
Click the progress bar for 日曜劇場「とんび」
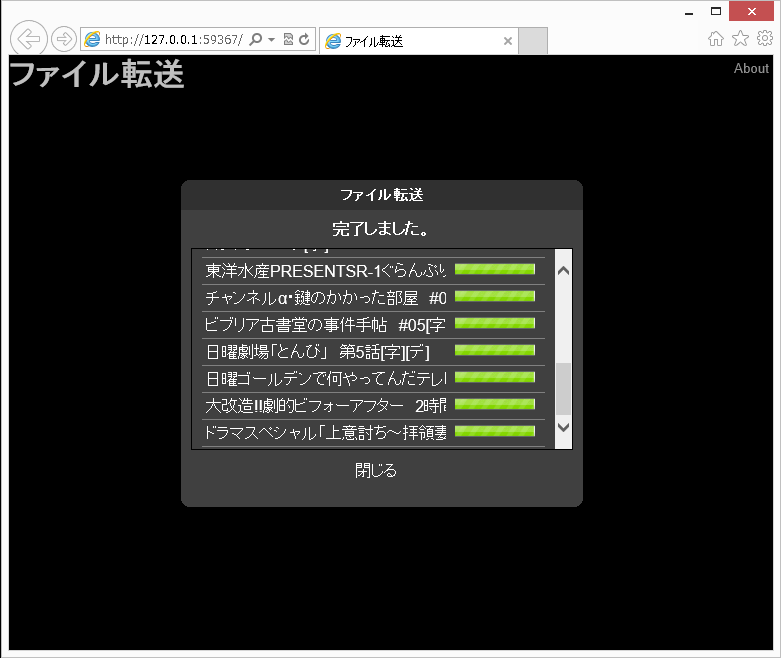coord(495,351)
